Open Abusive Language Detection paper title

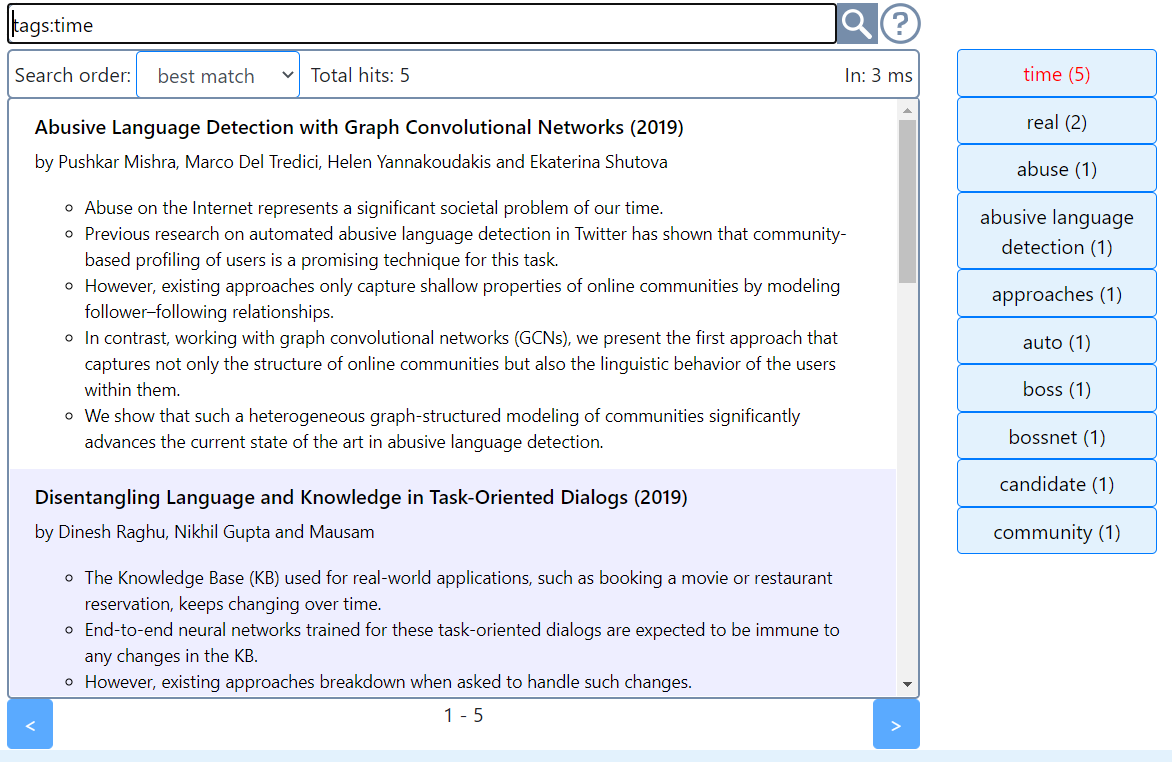pyautogui.click(x=359, y=127)
